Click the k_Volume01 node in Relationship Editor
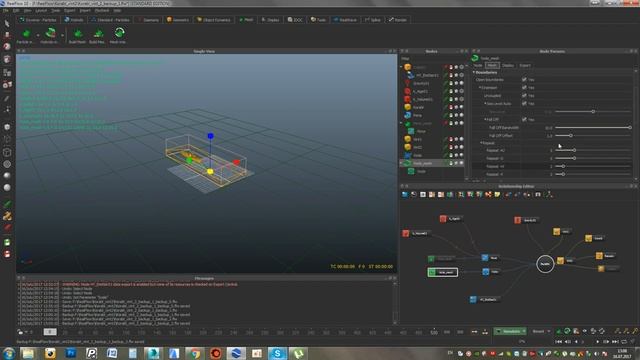 click(x=416, y=233)
